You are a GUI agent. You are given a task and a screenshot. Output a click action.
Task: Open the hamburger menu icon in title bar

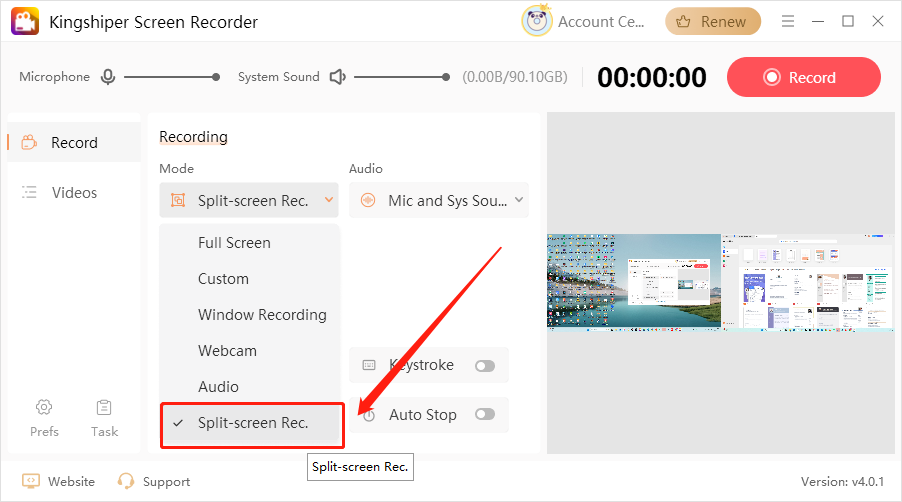(788, 21)
